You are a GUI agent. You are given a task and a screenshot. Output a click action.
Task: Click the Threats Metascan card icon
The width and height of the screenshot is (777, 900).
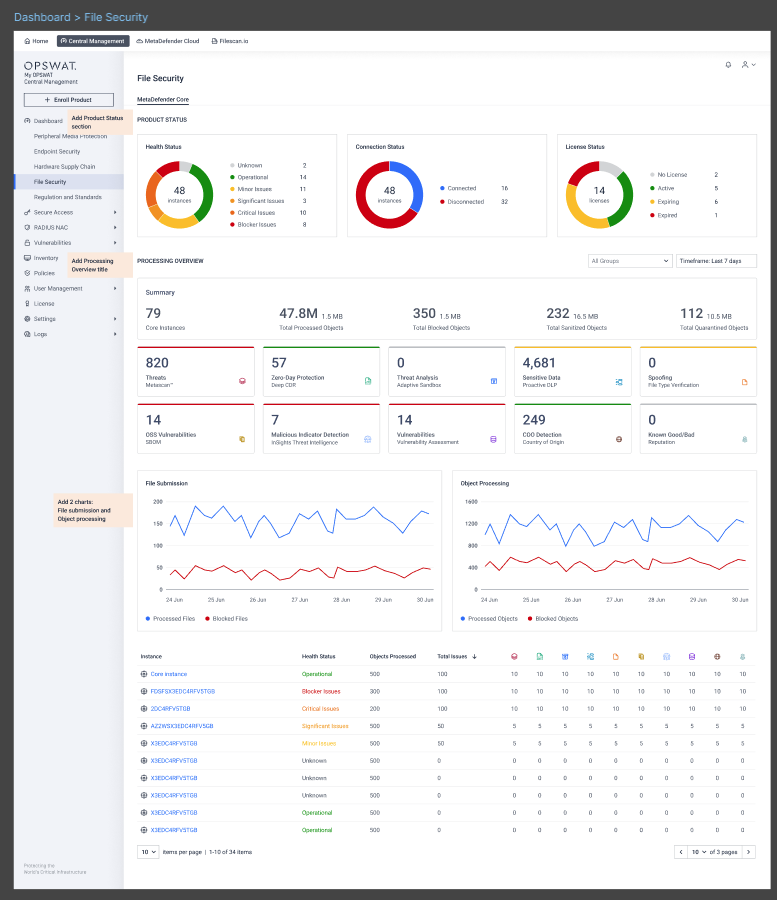tap(241, 381)
